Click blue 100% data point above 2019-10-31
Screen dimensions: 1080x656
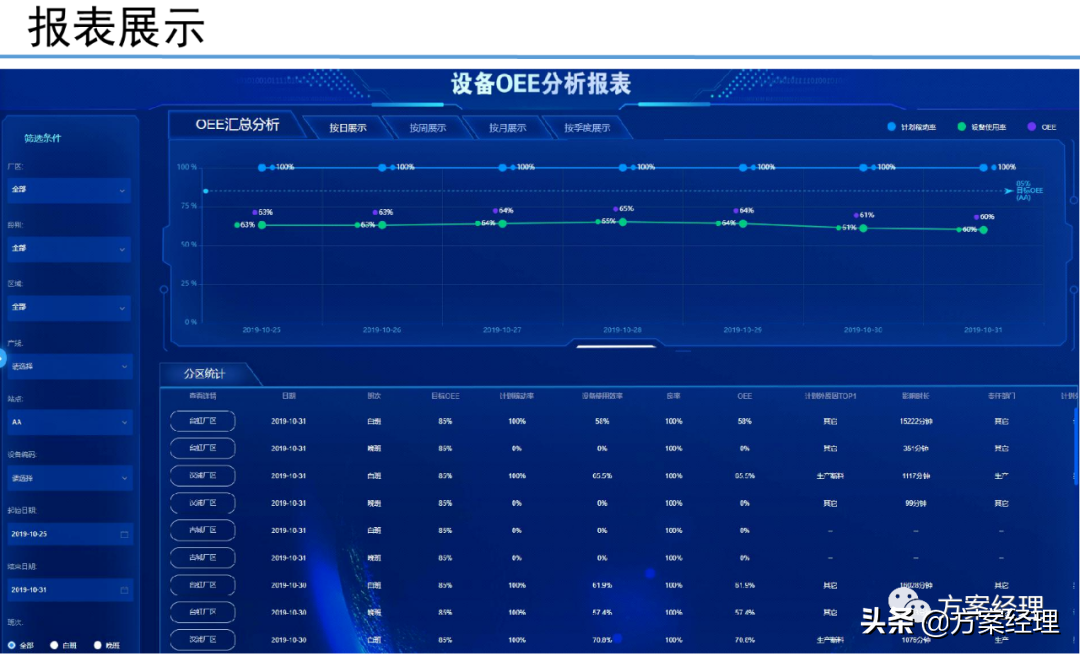pos(983,167)
